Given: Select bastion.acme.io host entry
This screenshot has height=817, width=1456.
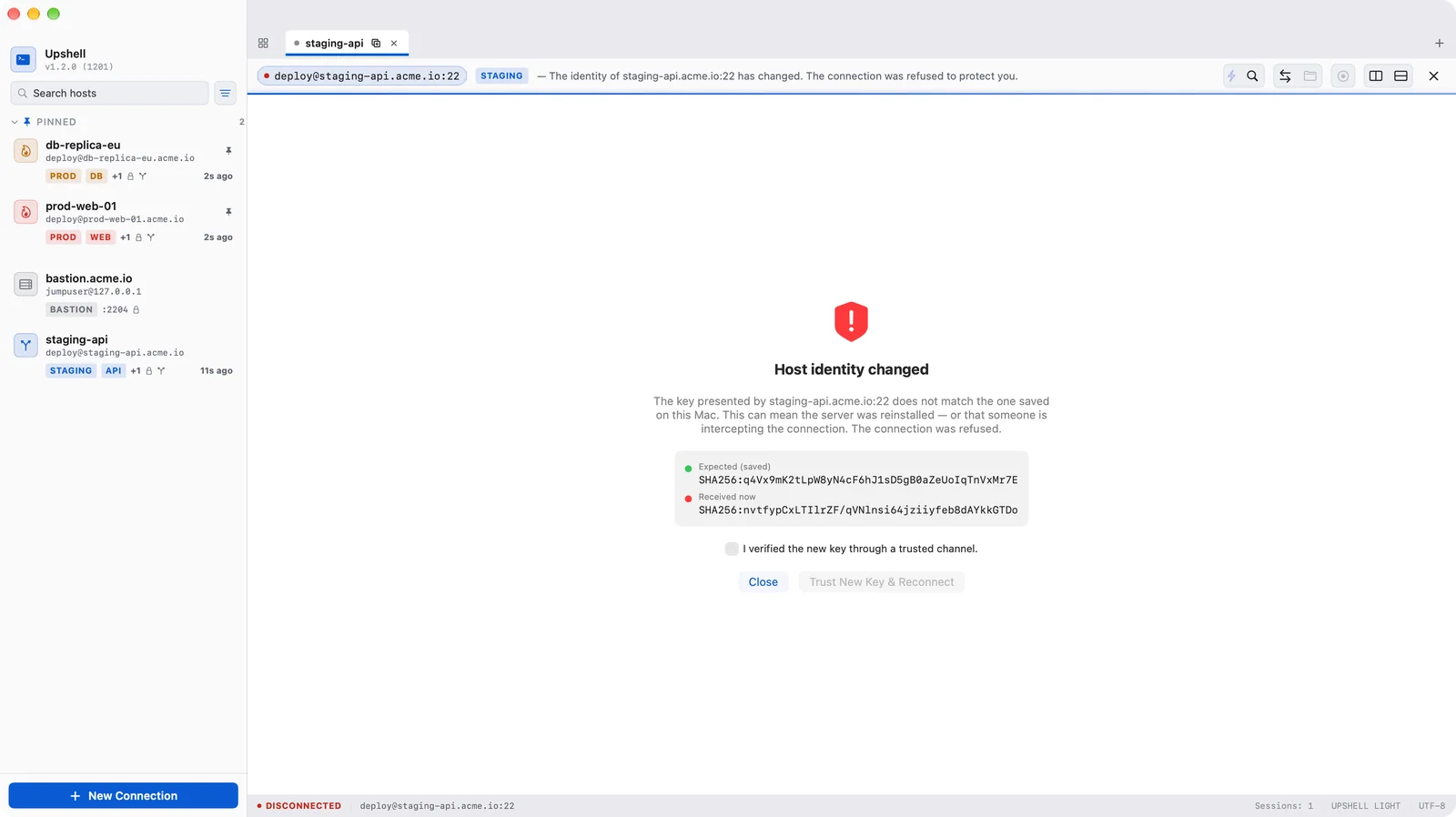Looking at the screenshot, I should coord(124,293).
